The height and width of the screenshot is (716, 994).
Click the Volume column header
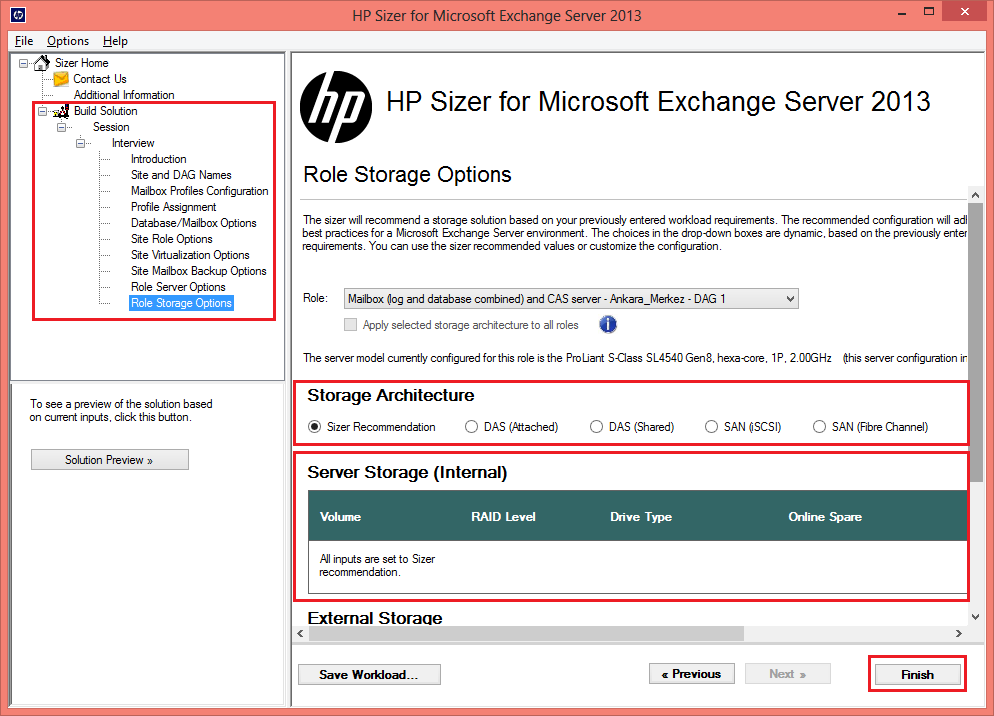coord(340,517)
